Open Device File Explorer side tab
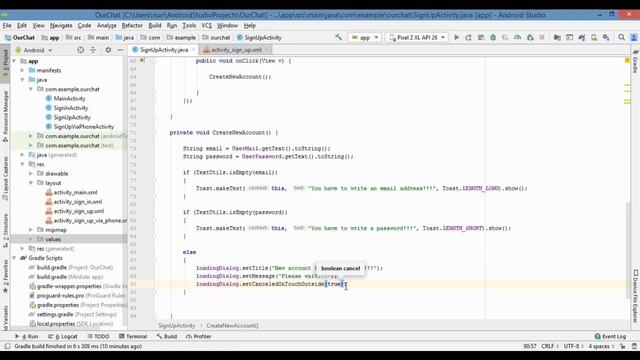Screen dimensions: 640x360 click(635, 296)
